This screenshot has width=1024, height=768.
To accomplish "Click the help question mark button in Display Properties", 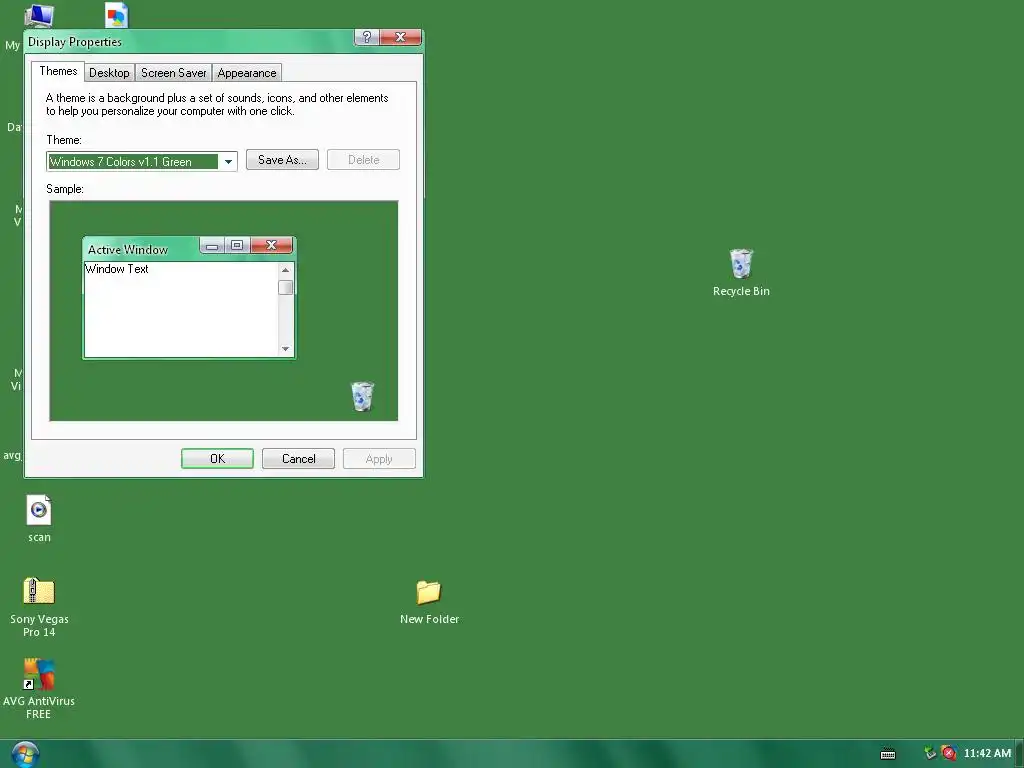I will (366, 37).
